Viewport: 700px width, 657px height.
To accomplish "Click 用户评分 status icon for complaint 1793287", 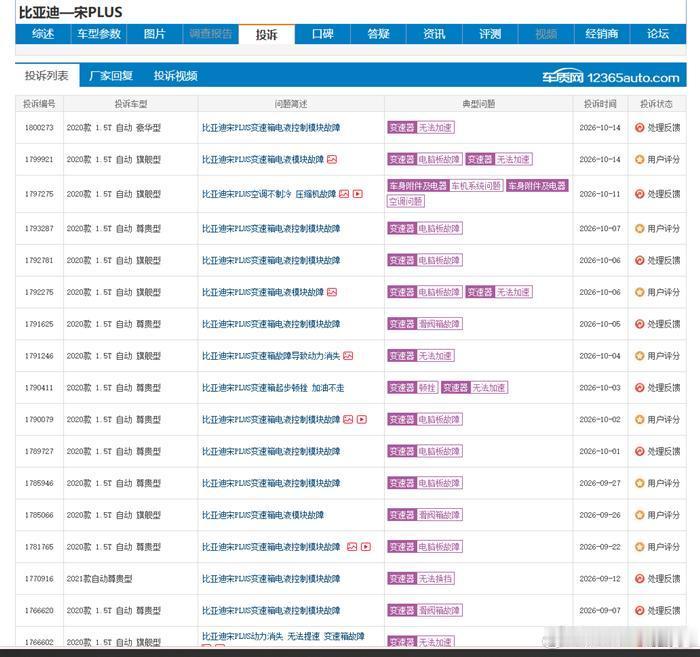I will 639,229.
